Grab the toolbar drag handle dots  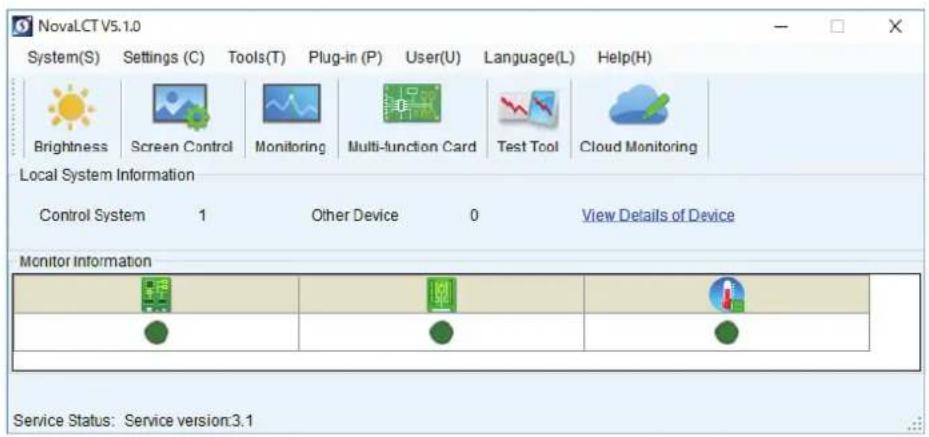[14, 118]
